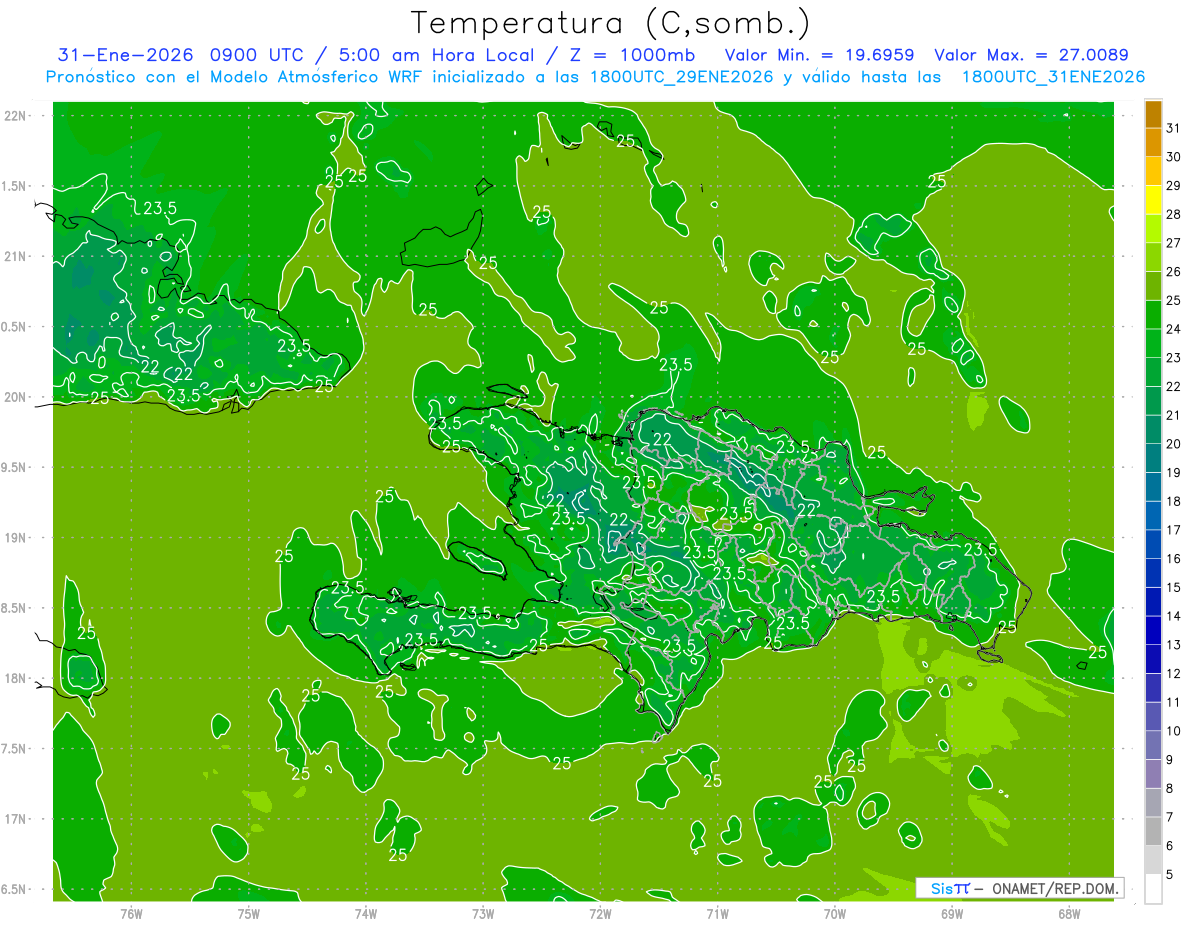1200x927 pixels.
Task: Click the dark orange swatch above 31
Action: coord(1153,114)
